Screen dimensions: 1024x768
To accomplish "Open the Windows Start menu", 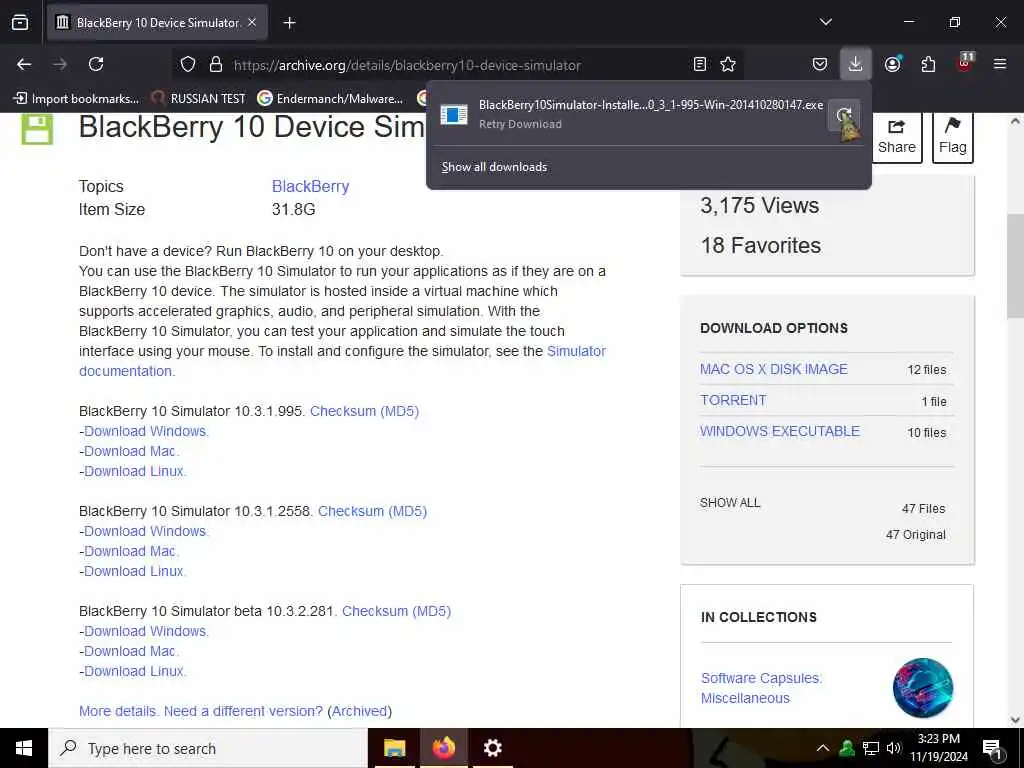I will tap(24, 748).
